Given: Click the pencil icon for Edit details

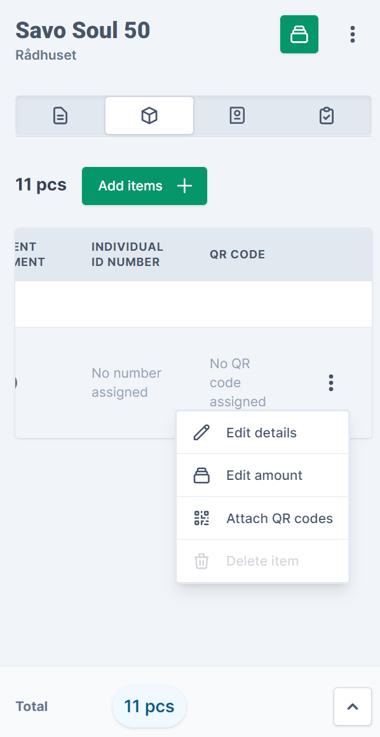Looking at the screenshot, I should coord(202,432).
